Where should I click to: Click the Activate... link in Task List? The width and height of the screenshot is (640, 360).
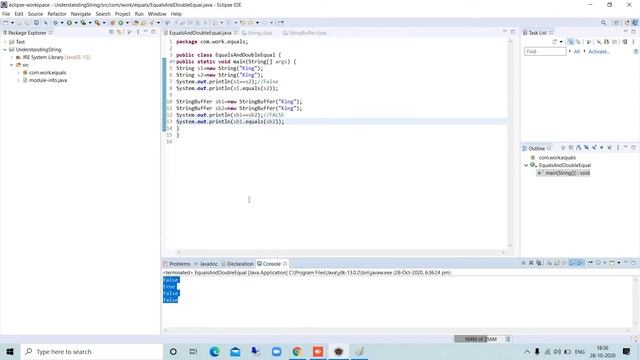pyautogui.click(x=599, y=51)
